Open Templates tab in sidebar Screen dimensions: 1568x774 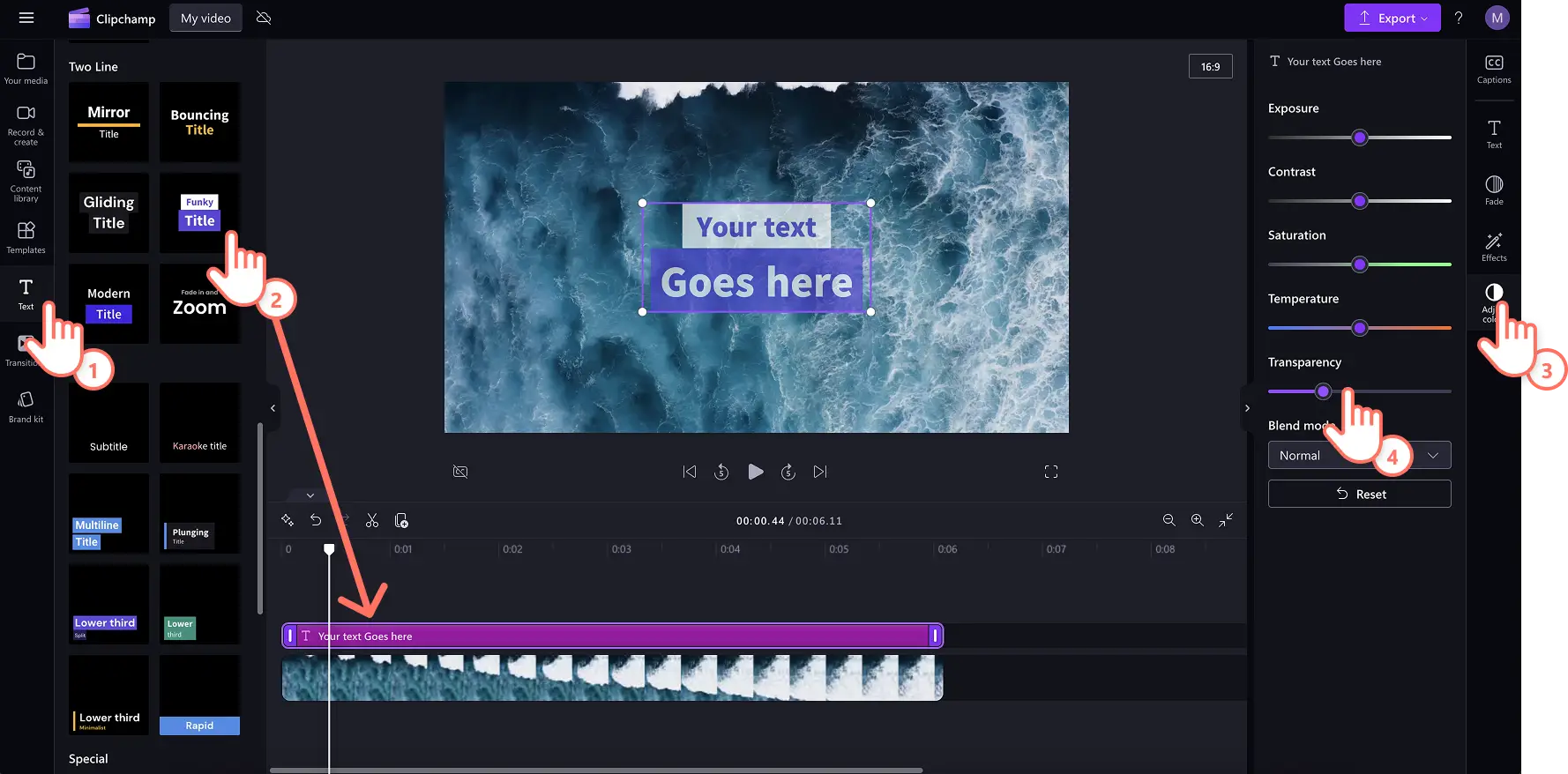(26, 238)
